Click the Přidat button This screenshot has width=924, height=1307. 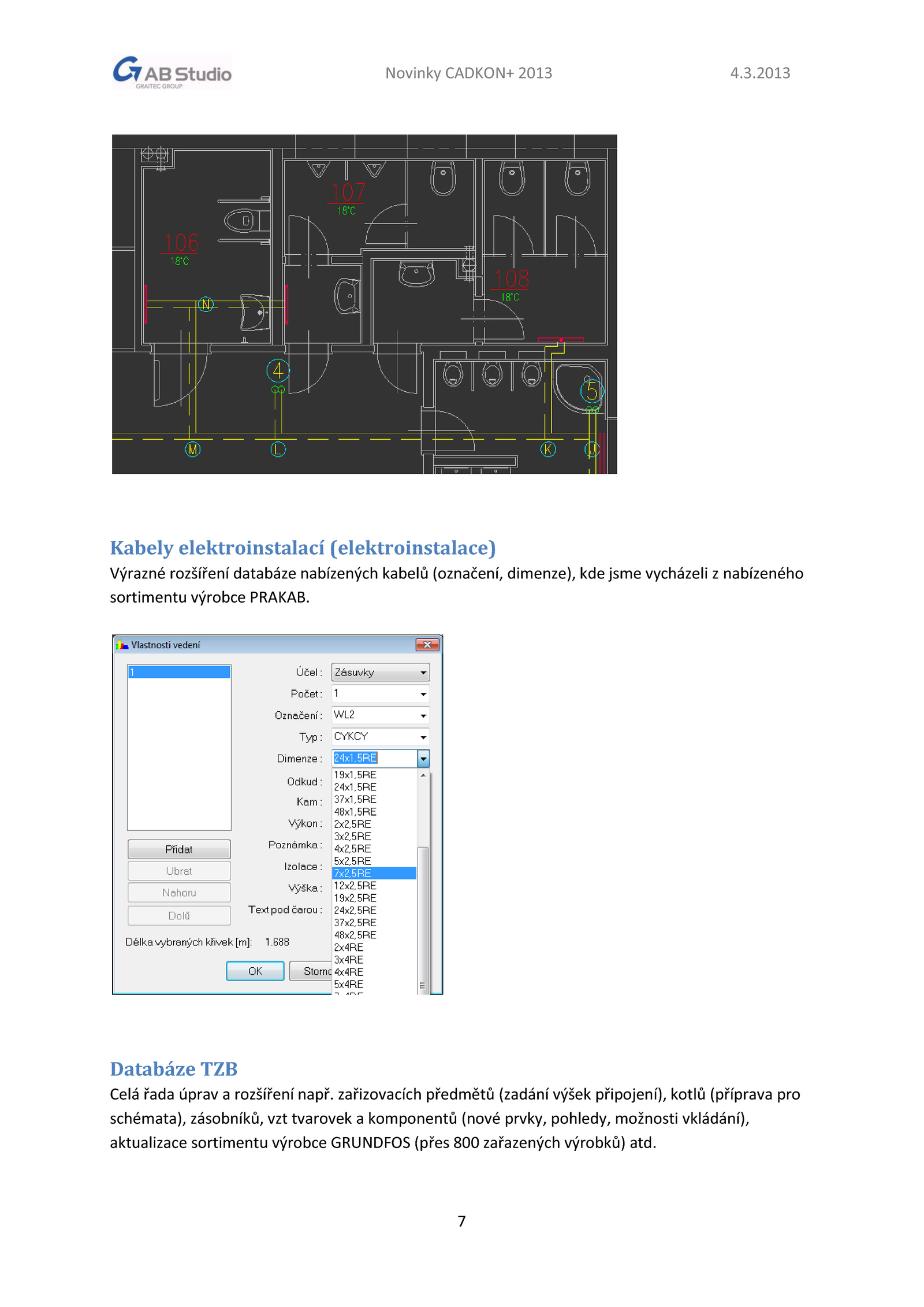coord(179,849)
